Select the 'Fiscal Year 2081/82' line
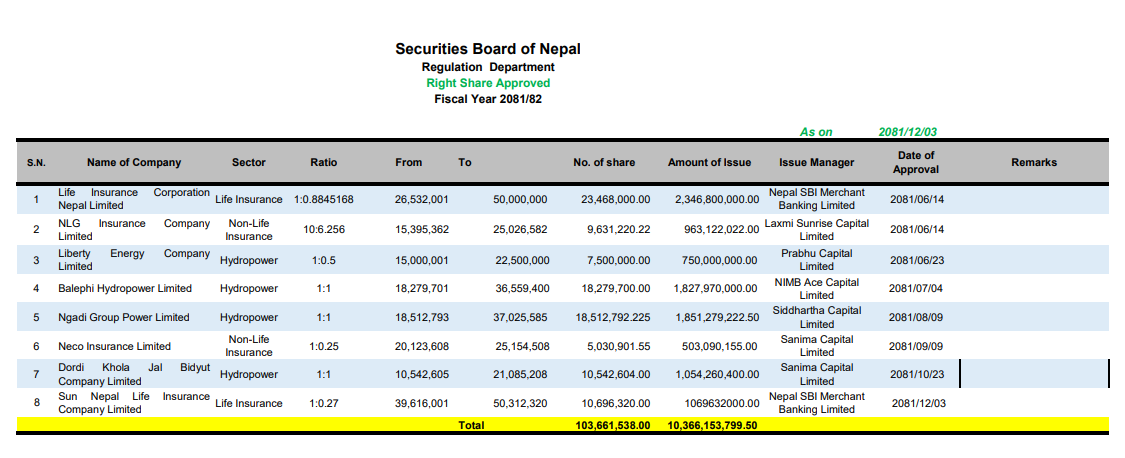The height and width of the screenshot is (458, 1125). 488,99
